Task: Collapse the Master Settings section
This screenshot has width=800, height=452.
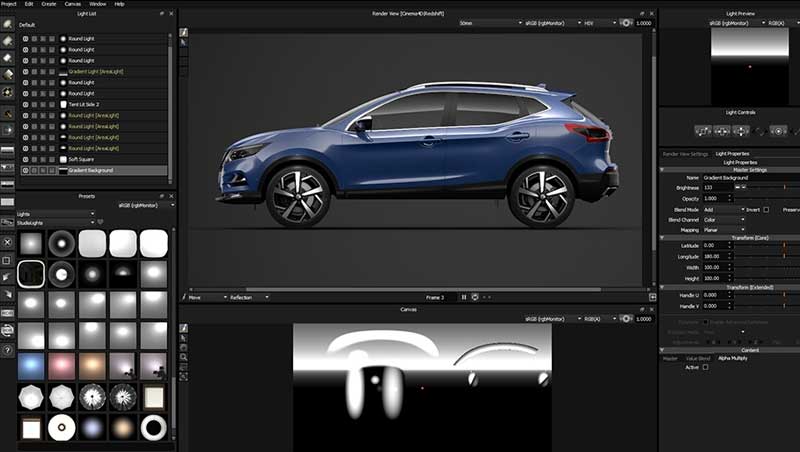Action: 662,170
